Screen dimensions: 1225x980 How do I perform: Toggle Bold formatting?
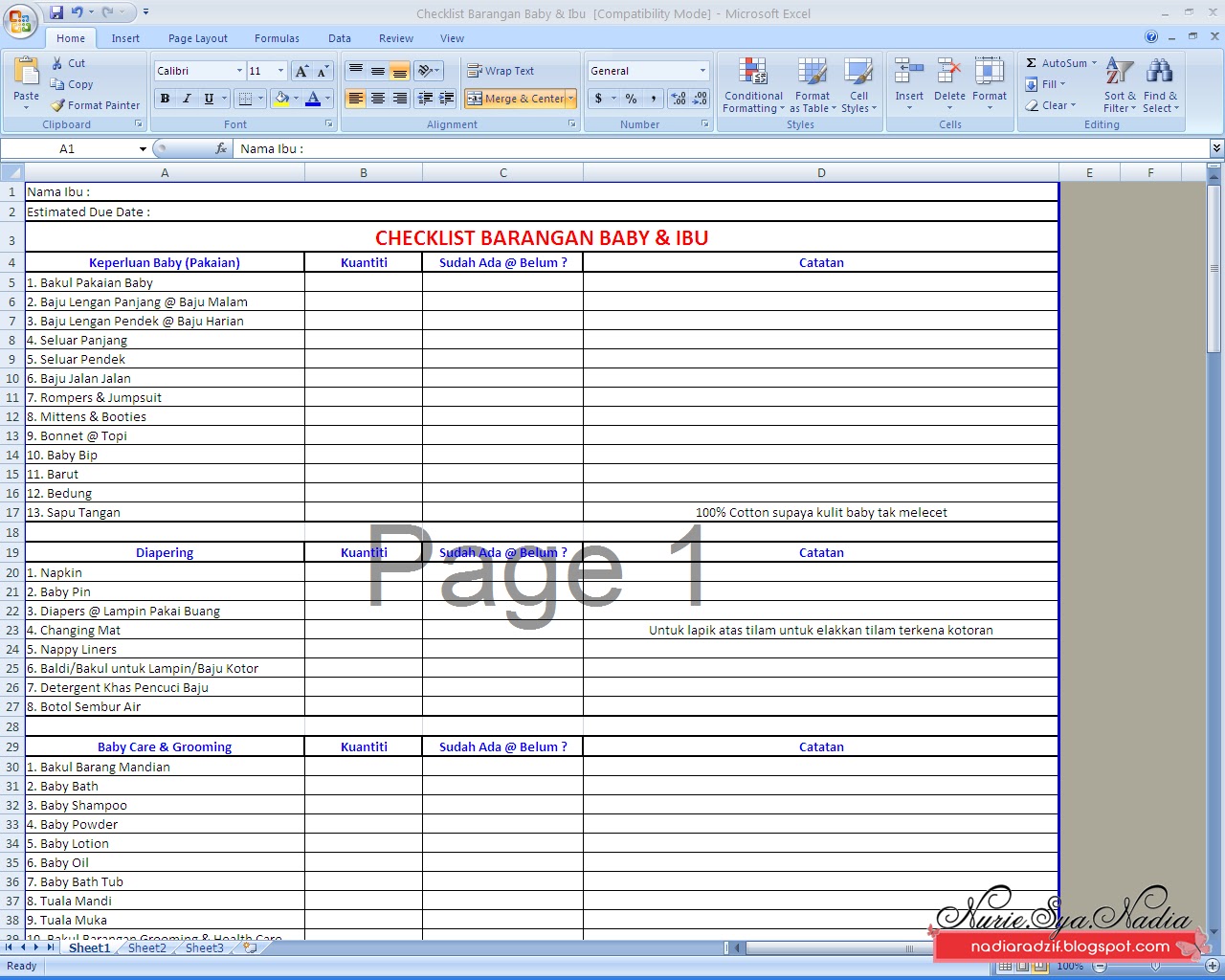click(x=165, y=99)
